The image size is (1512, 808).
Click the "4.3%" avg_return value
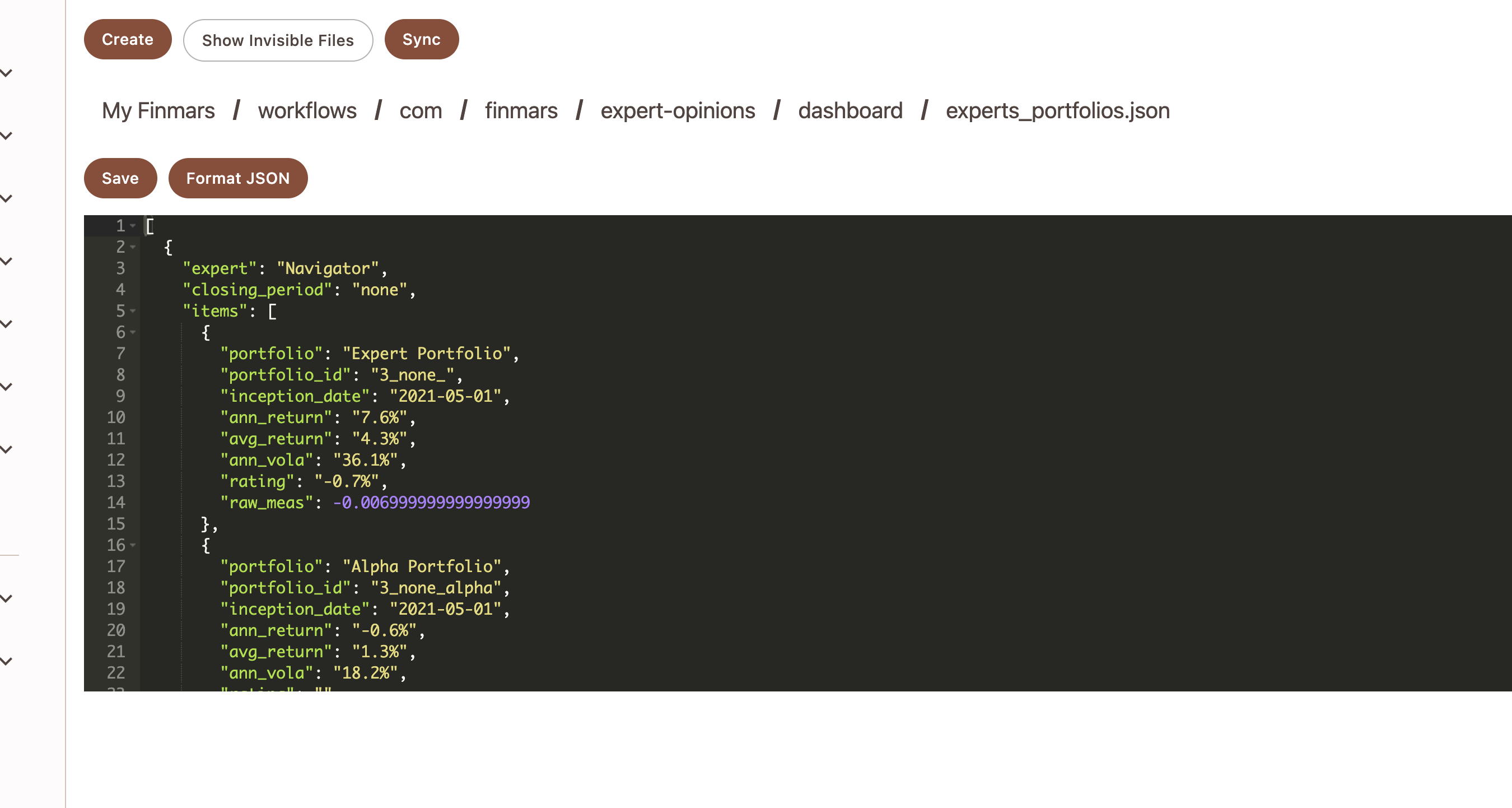coord(380,439)
